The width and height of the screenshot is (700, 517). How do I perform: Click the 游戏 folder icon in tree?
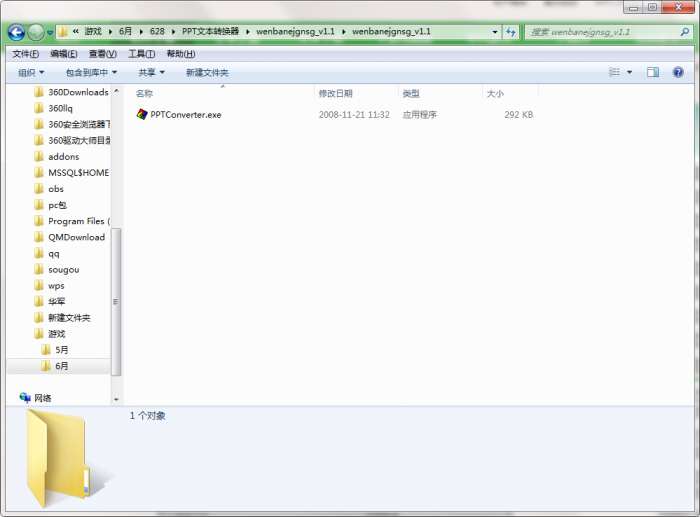(39, 334)
